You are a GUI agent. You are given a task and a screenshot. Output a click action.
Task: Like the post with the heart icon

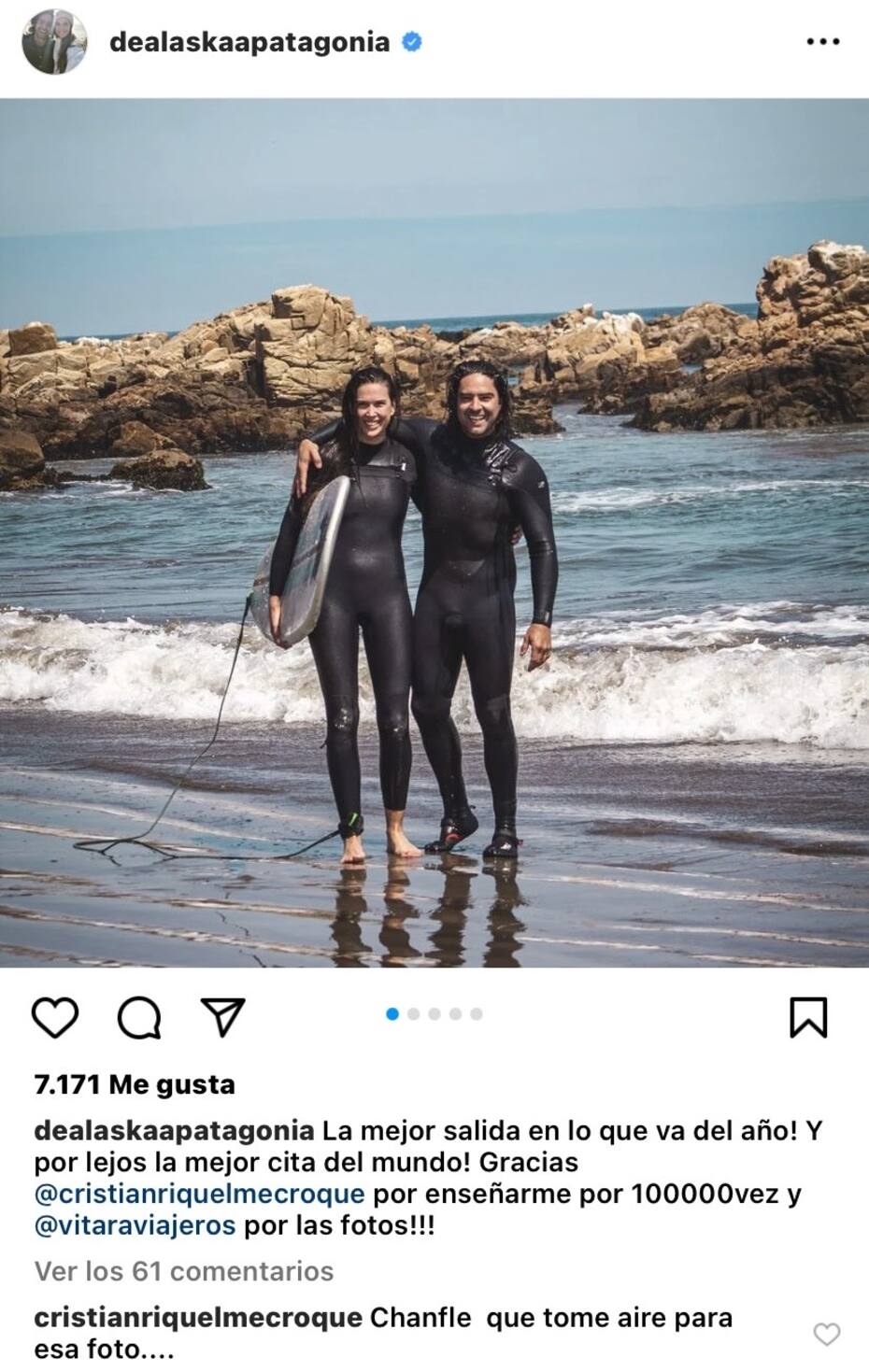pyautogui.click(x=55, y=1017)
